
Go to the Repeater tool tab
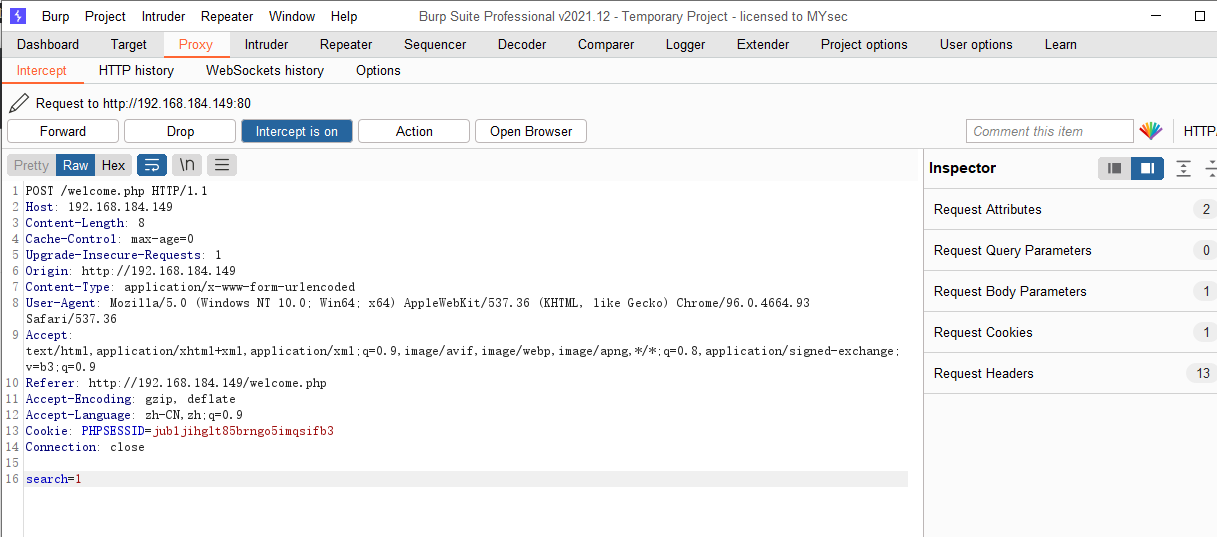click(x=346, y=44)
